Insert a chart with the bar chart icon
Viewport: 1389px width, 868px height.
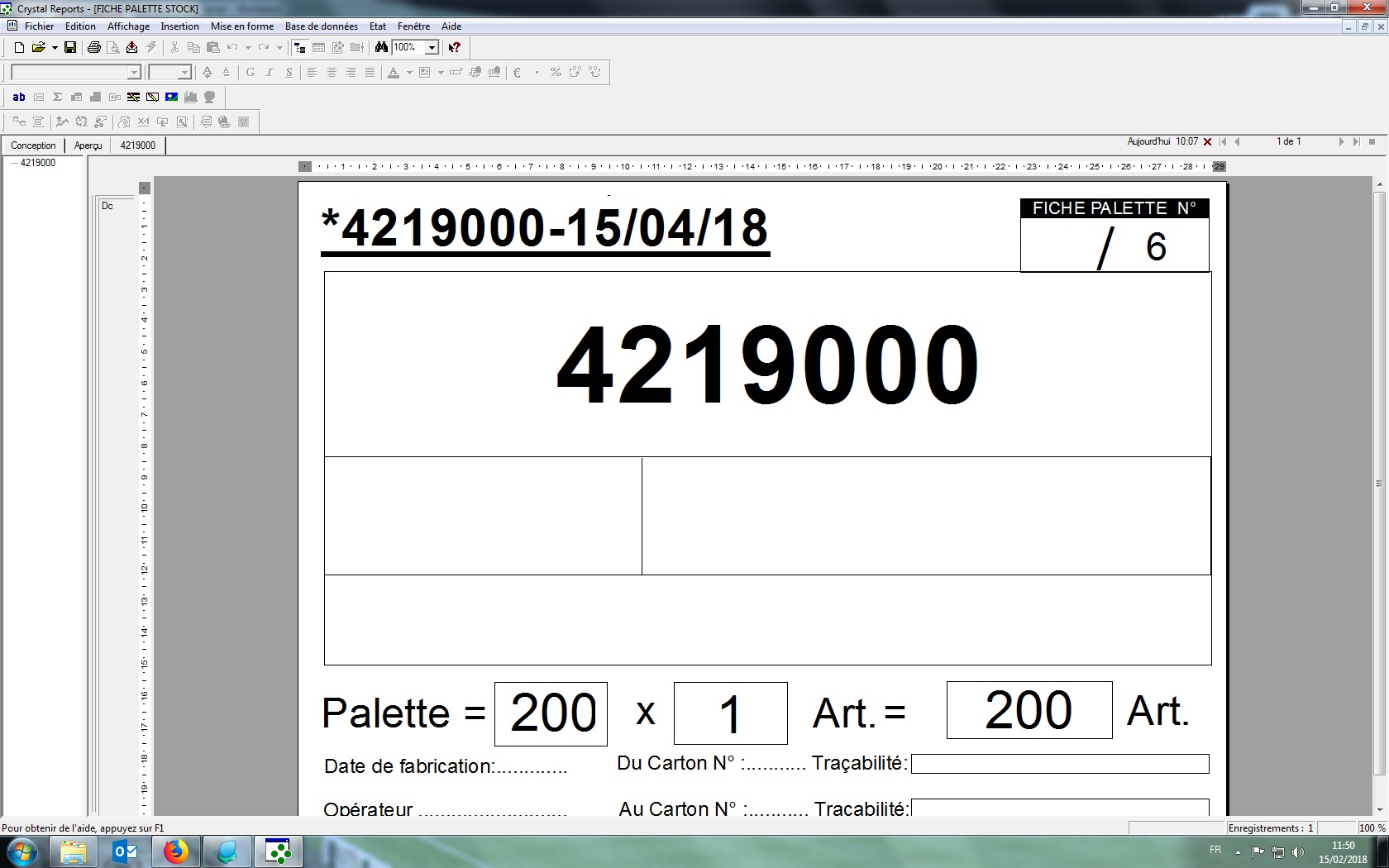click(x=191, y=98)
